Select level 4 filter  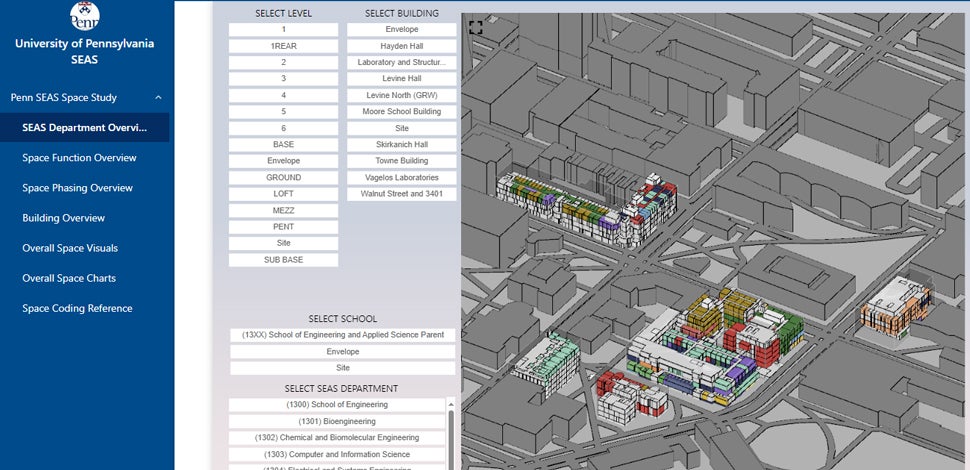pos(283,95)
